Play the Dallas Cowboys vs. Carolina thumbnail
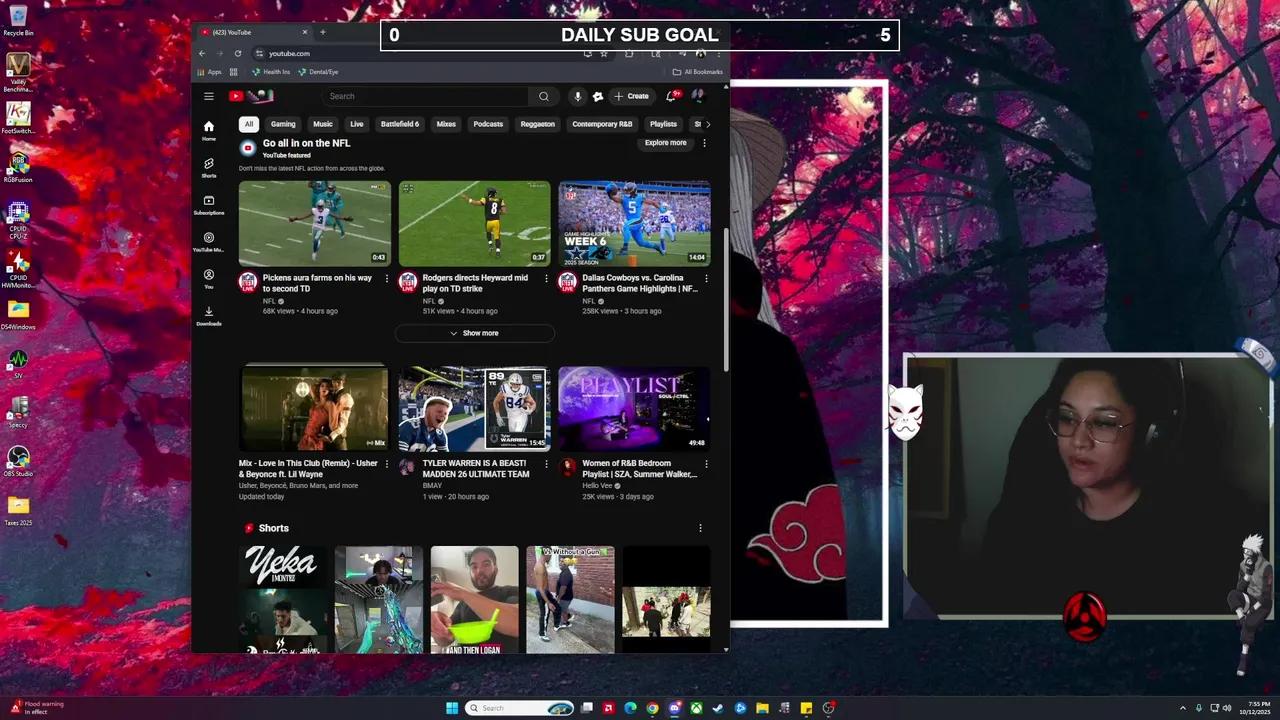The image size is (1280, 720). pyautogui.click(x=635, y=223)
